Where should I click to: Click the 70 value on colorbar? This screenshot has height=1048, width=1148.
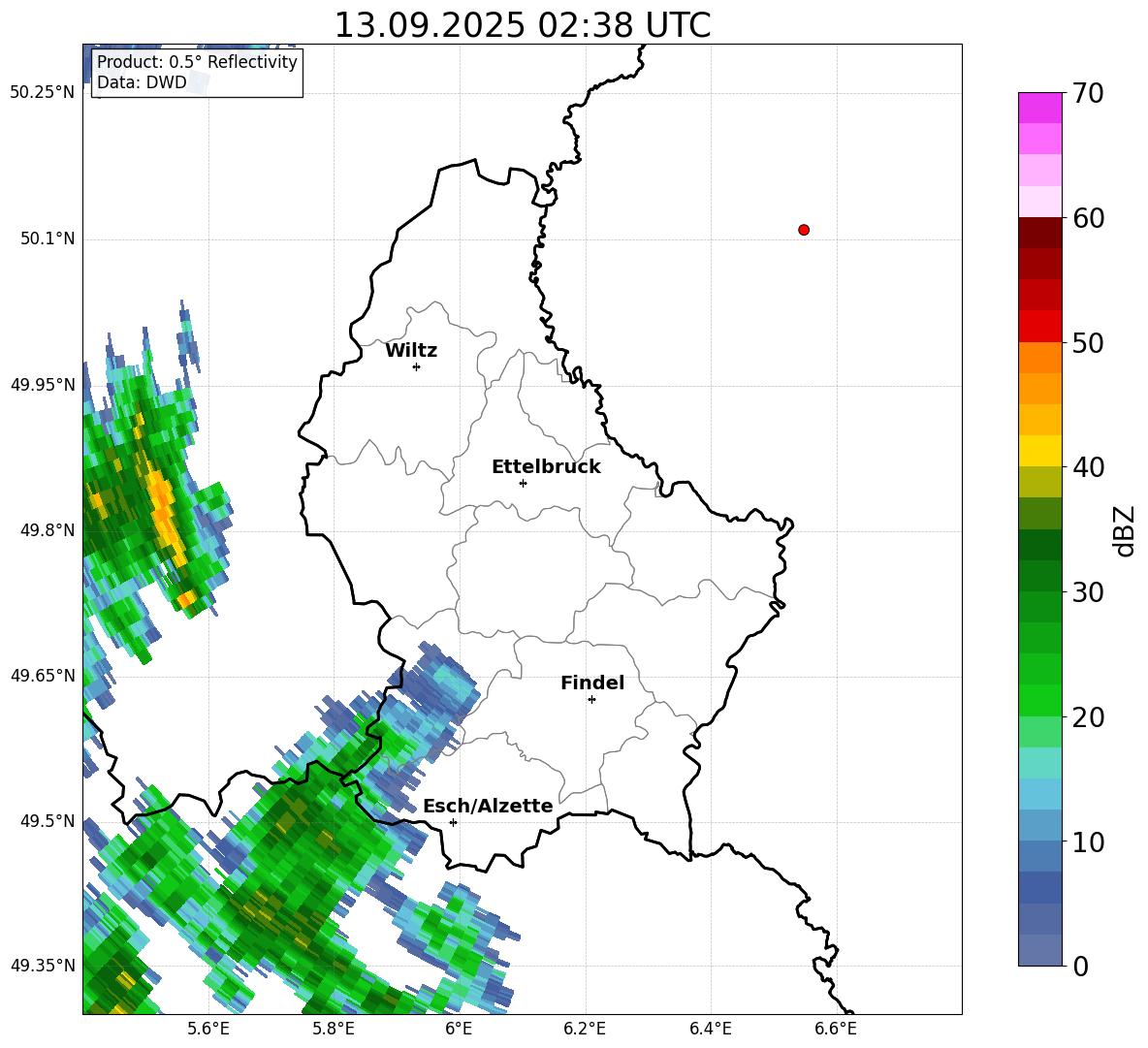click(1088, 94)
